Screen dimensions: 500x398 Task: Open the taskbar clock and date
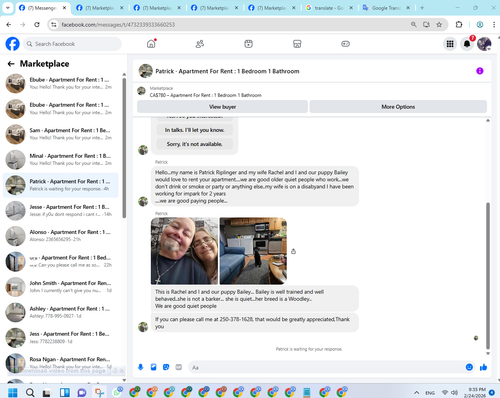click(x=475, y=392)
